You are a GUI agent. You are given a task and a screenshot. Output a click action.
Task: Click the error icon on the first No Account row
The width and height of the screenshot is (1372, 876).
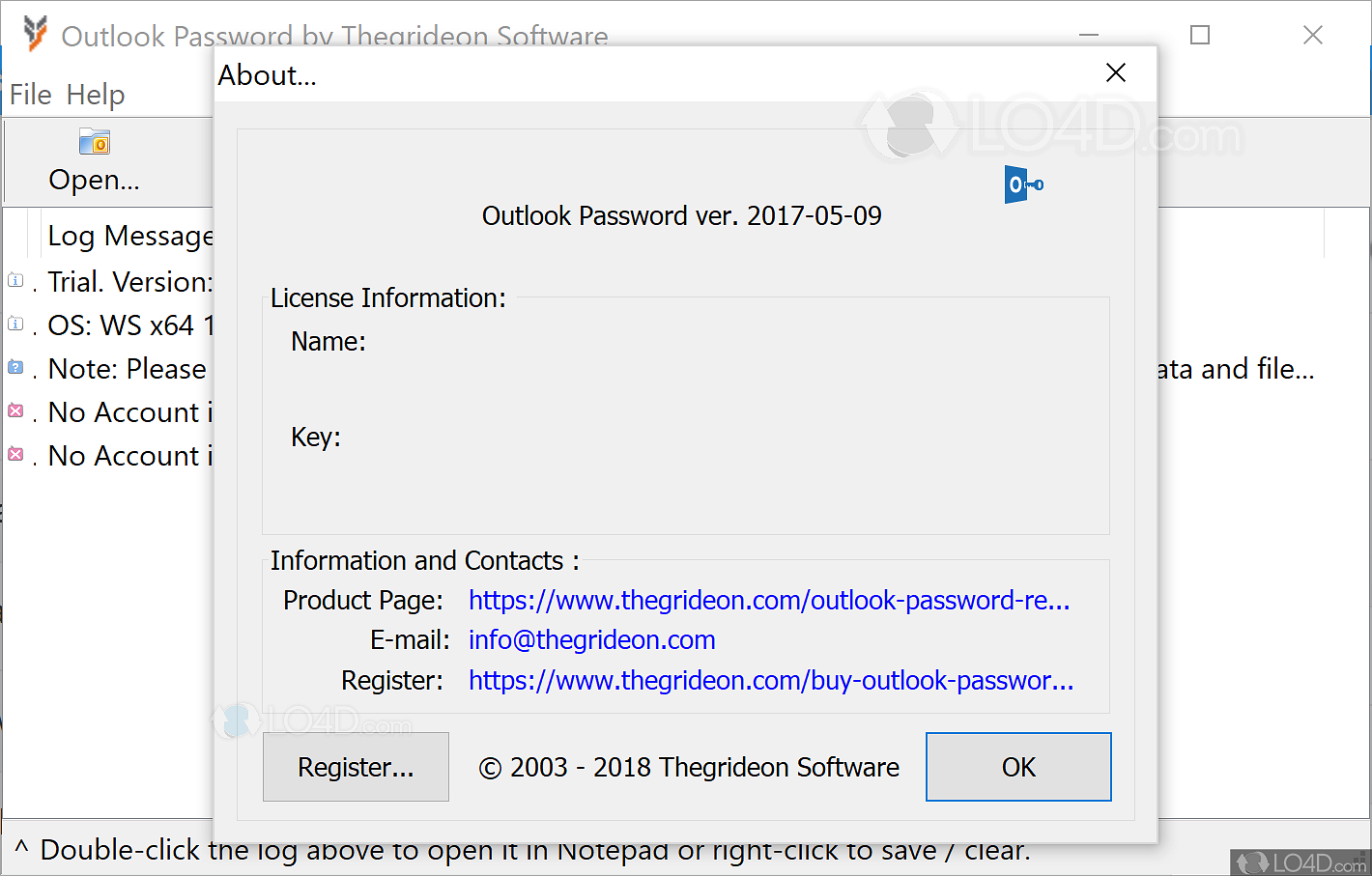pyautogui.click(x=15, y=411)
